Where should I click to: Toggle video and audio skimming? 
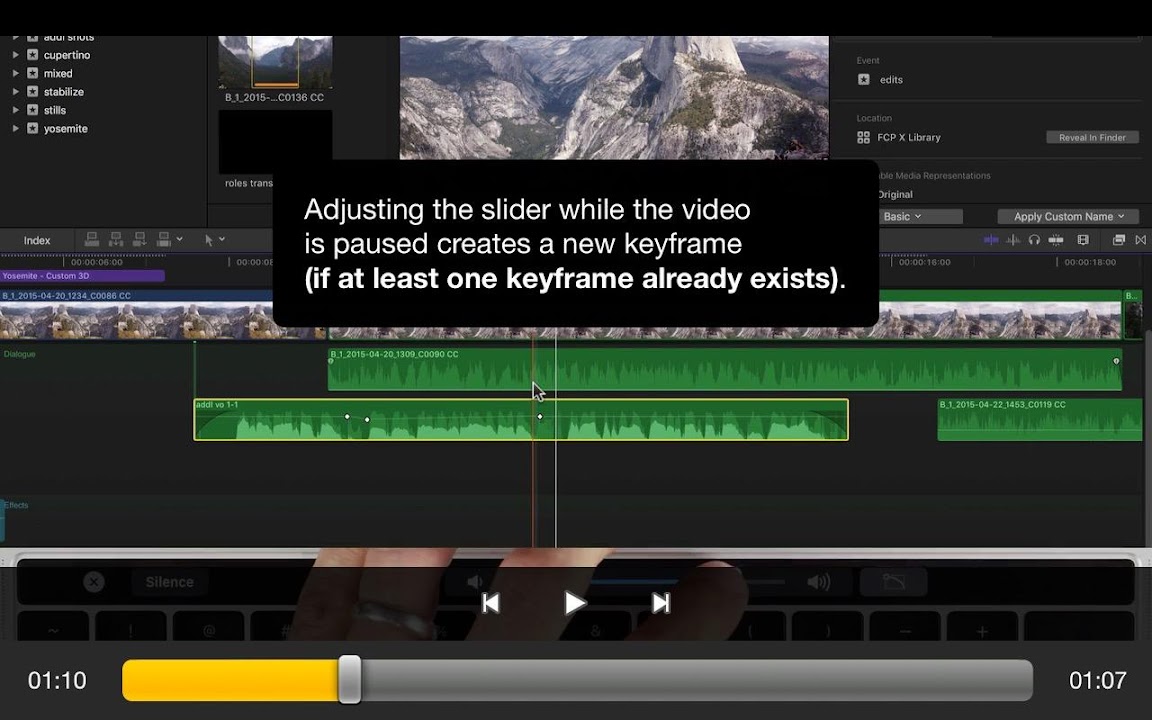(x=991, y=240)
